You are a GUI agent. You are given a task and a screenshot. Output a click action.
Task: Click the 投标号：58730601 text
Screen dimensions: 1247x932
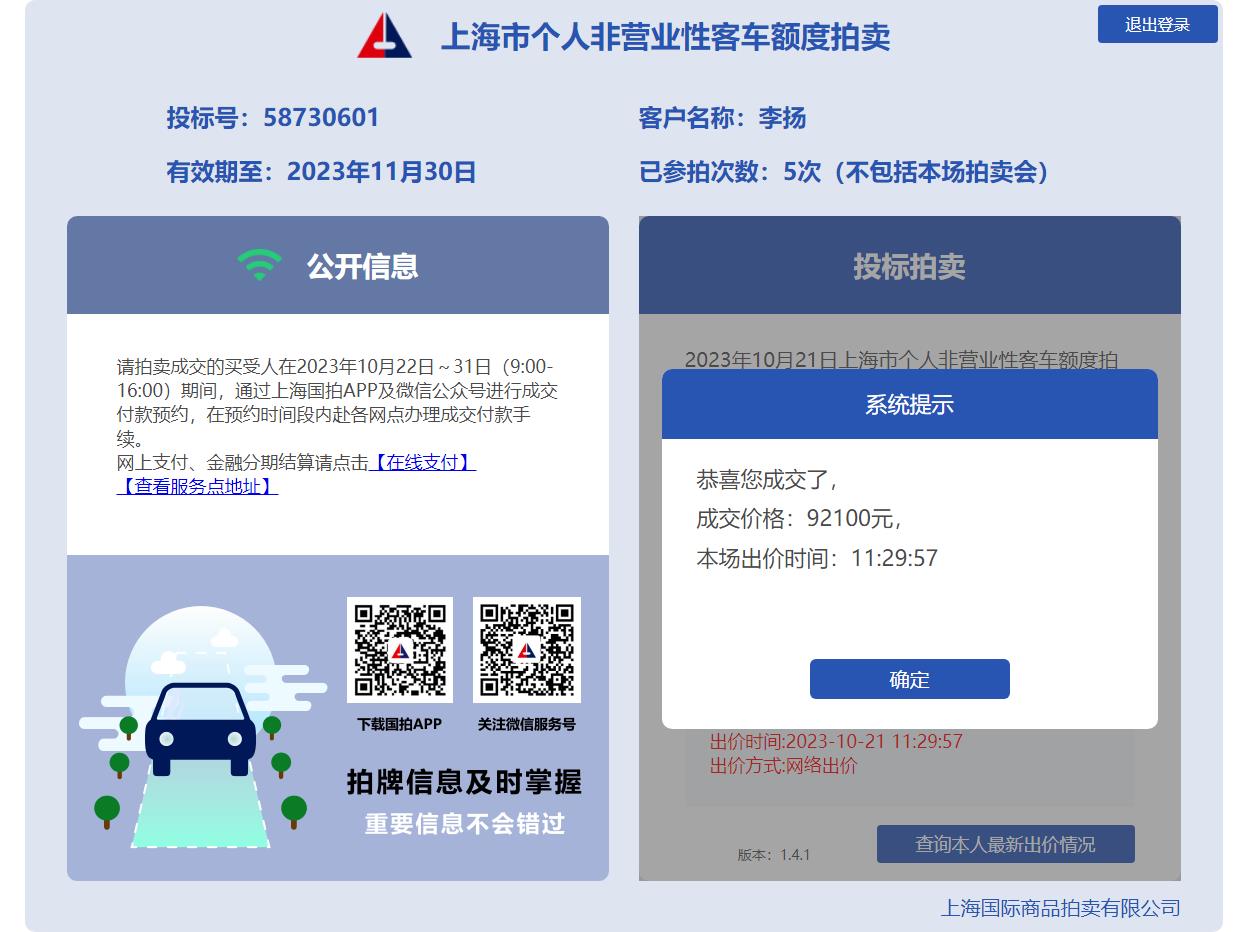pos(273,118)
